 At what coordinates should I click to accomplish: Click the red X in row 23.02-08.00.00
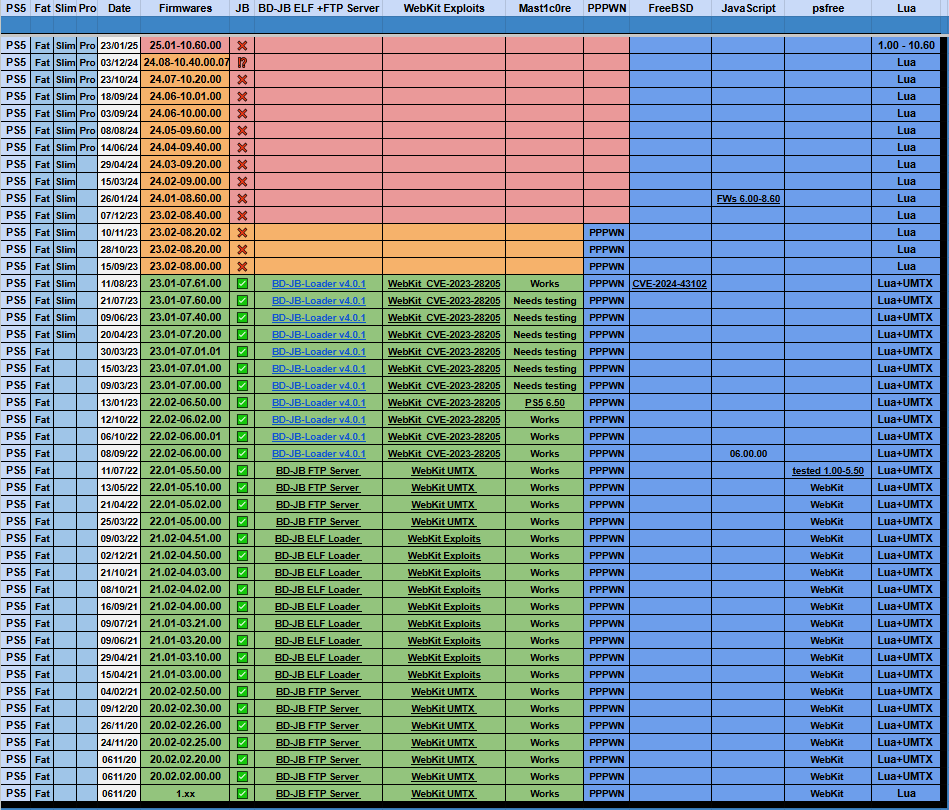(242, 266)
